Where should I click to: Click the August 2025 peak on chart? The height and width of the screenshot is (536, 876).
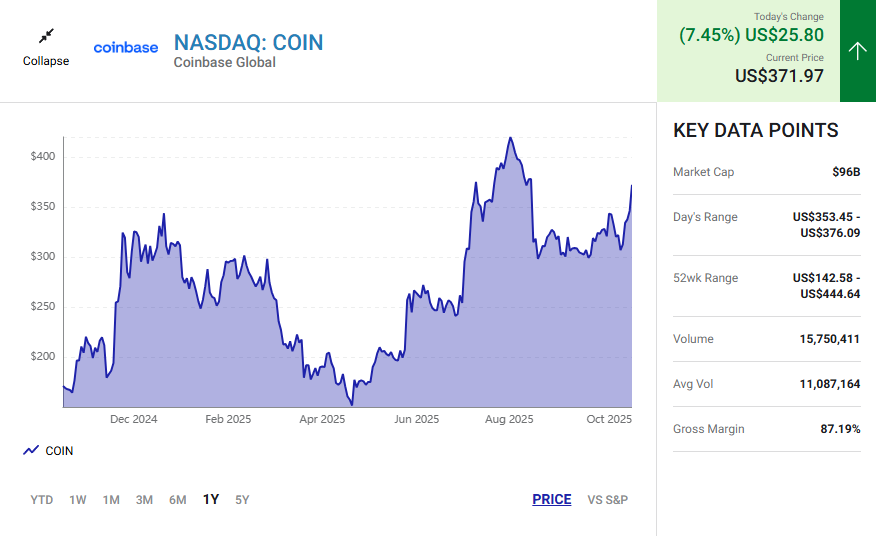(511, 139)
